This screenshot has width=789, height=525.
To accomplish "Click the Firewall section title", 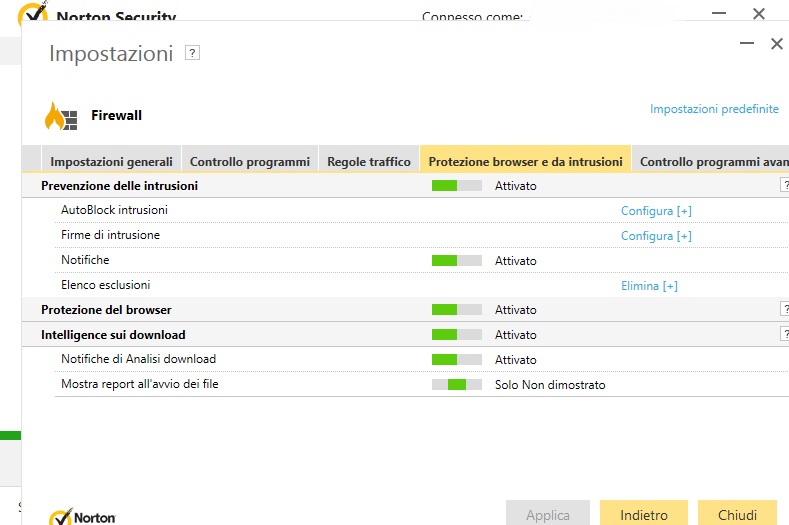I will 116,115.
